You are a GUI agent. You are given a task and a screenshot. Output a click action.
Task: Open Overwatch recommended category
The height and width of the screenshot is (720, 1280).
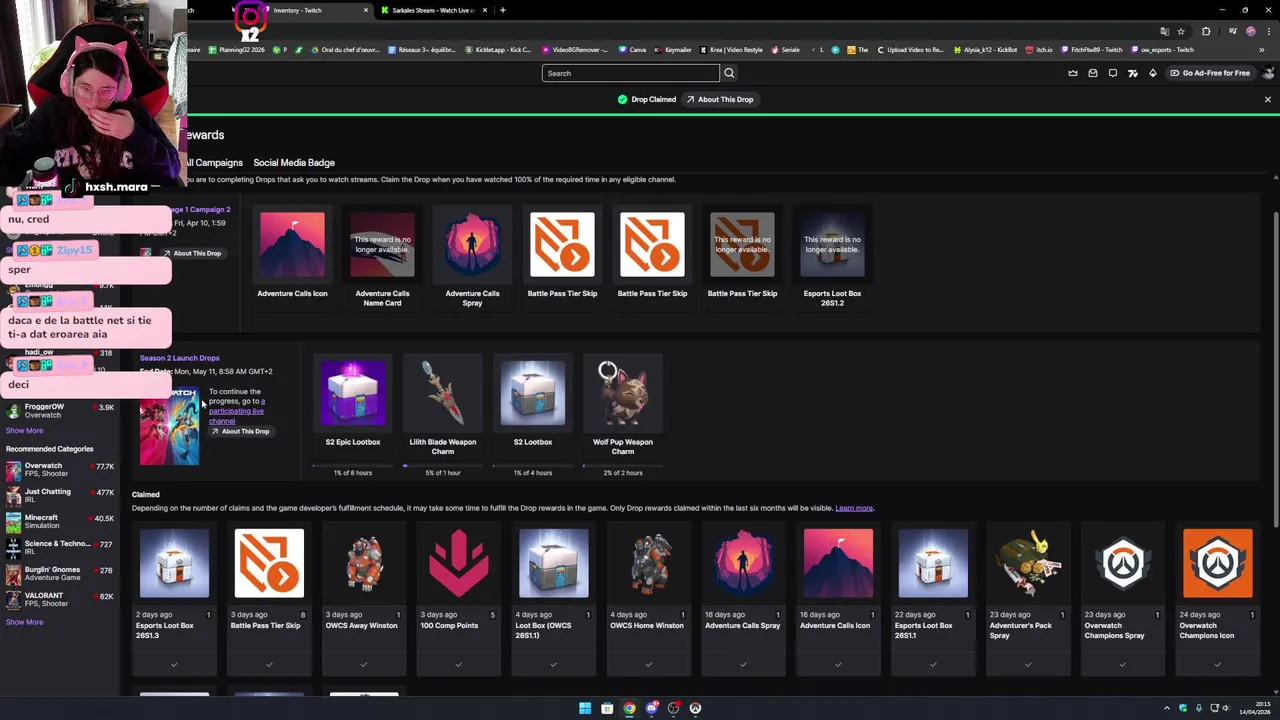(x=60, y=469)
